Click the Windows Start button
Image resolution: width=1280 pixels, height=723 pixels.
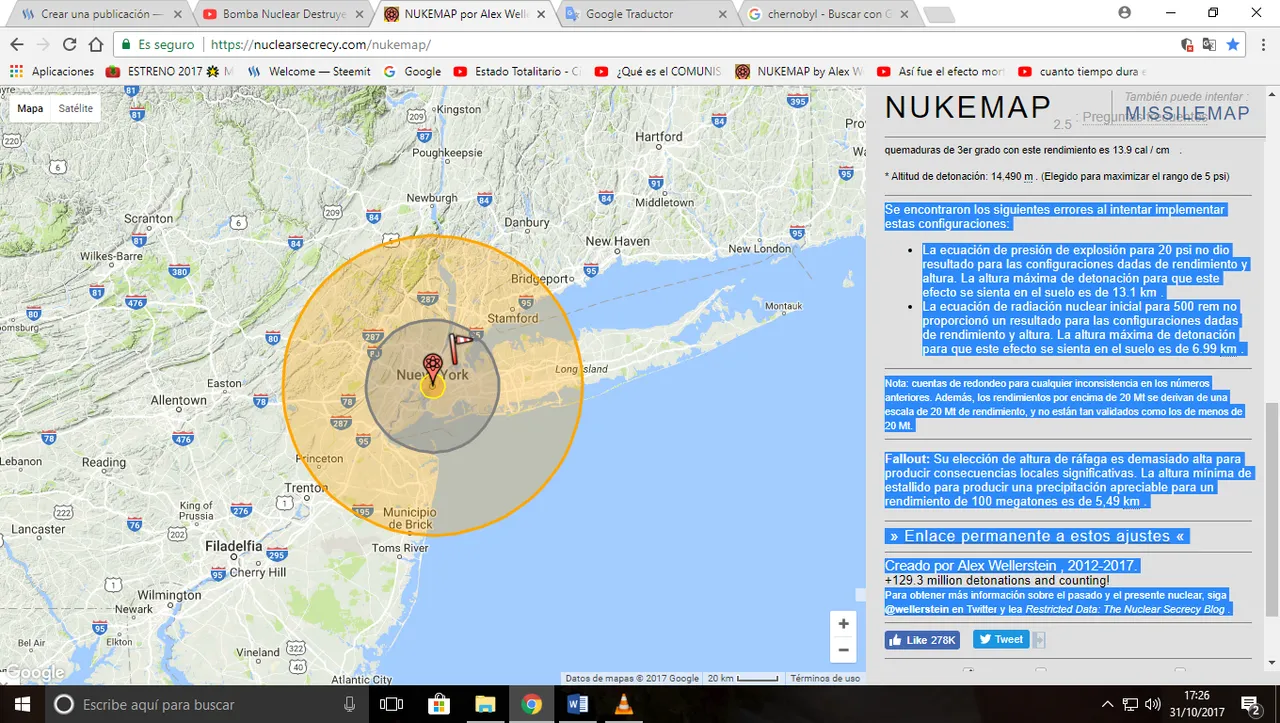[x=22, y=704]
